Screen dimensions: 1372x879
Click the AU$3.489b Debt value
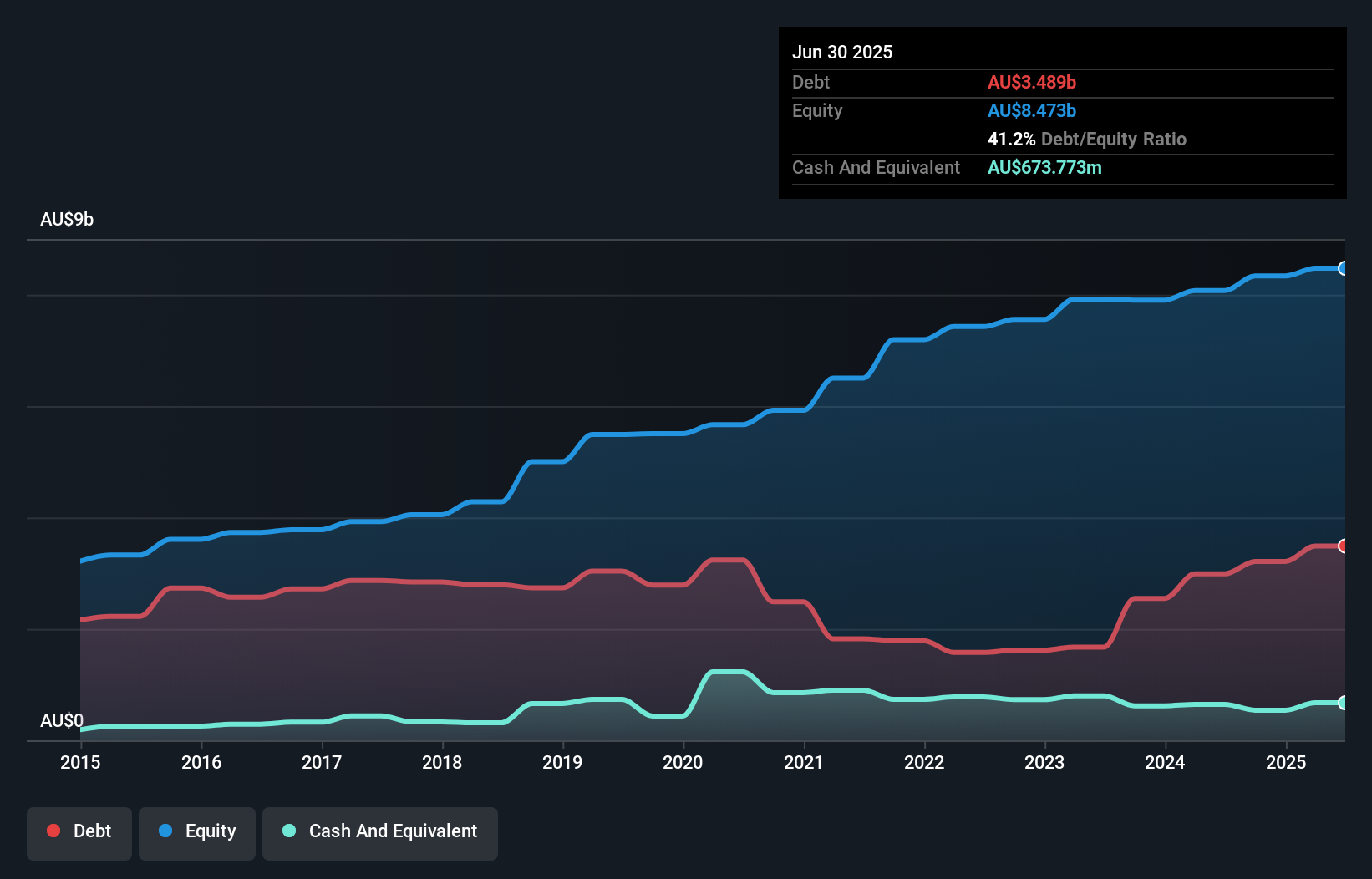pos(1032,83)
